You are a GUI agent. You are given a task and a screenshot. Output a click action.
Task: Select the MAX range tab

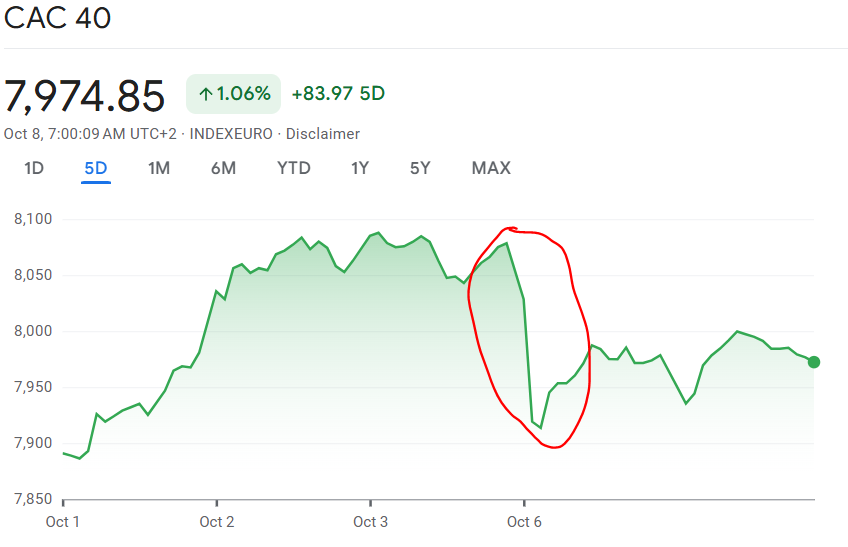click(x=491, y=168)
